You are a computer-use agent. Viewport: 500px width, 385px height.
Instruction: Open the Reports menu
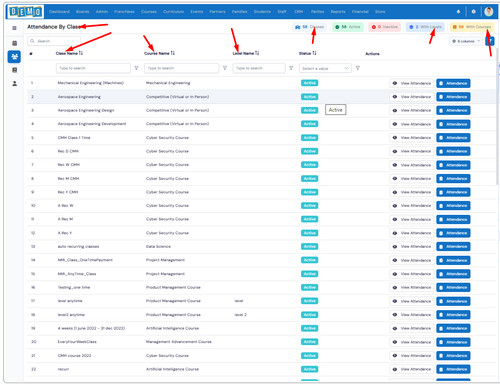[338, 12]
